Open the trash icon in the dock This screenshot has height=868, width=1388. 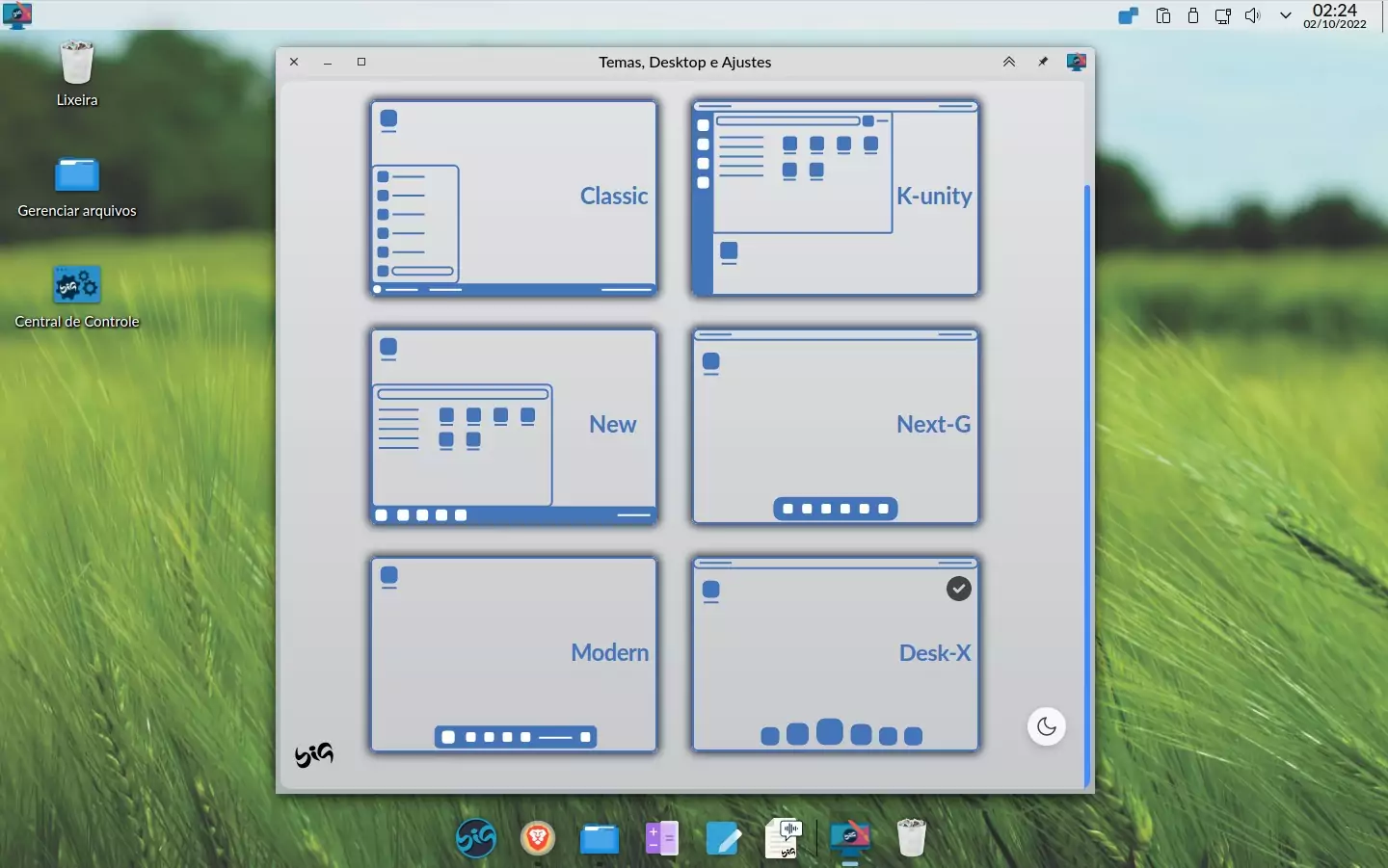tap(912, 837)
